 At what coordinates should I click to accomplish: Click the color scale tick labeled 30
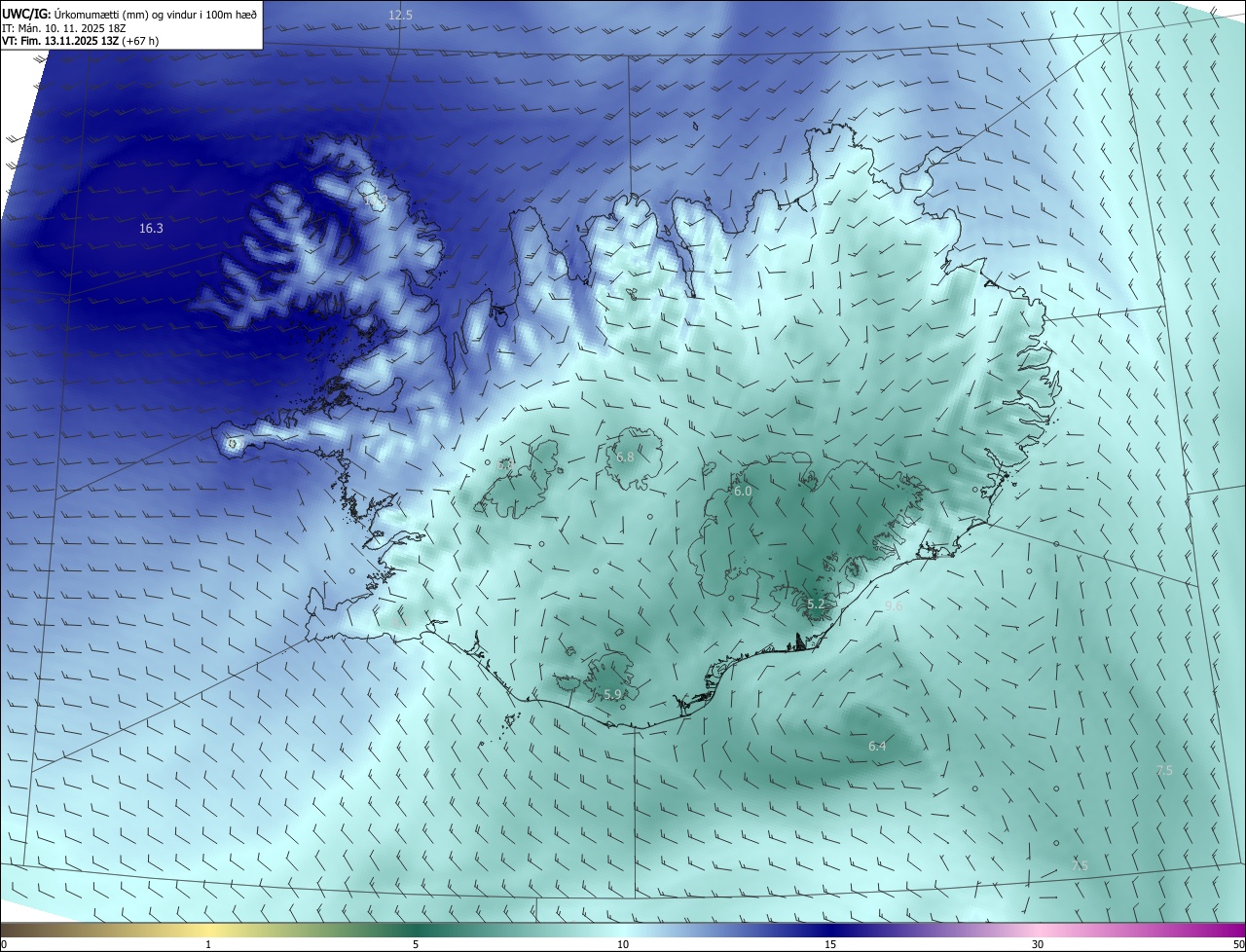(1038, 944)
